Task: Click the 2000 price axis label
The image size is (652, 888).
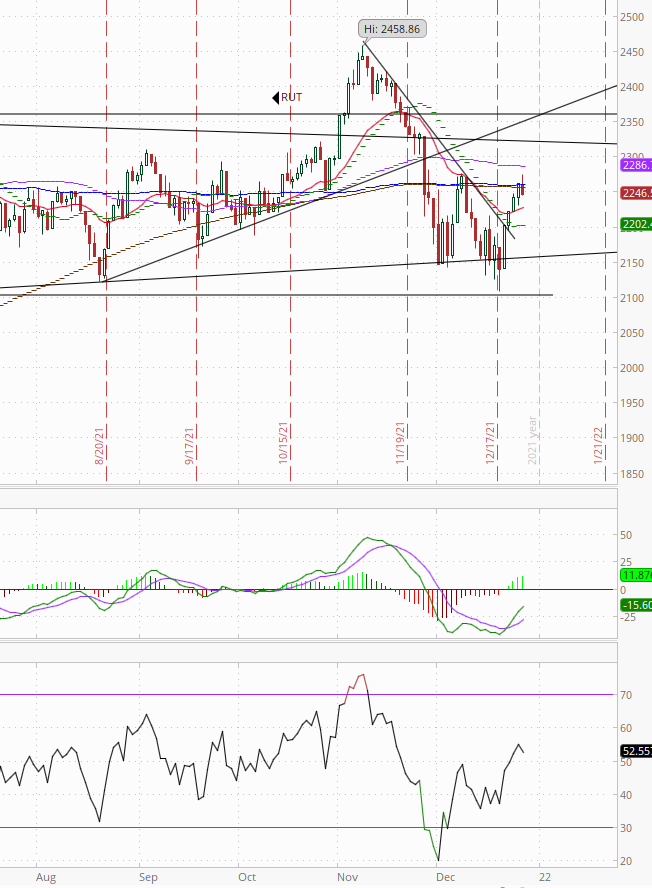Action: [x=632, y=368]
